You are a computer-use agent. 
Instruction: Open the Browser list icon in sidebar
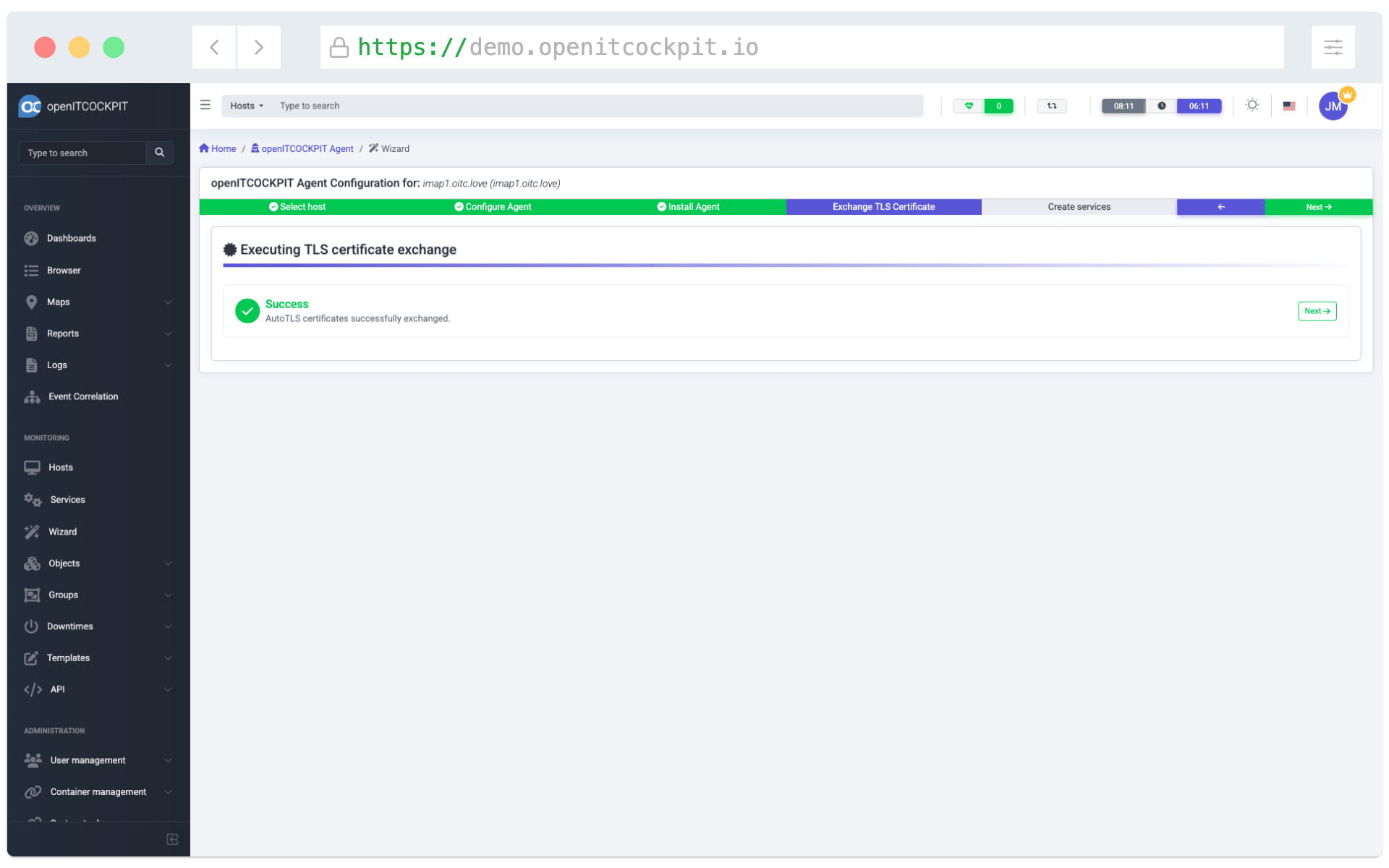coord(31,271)
